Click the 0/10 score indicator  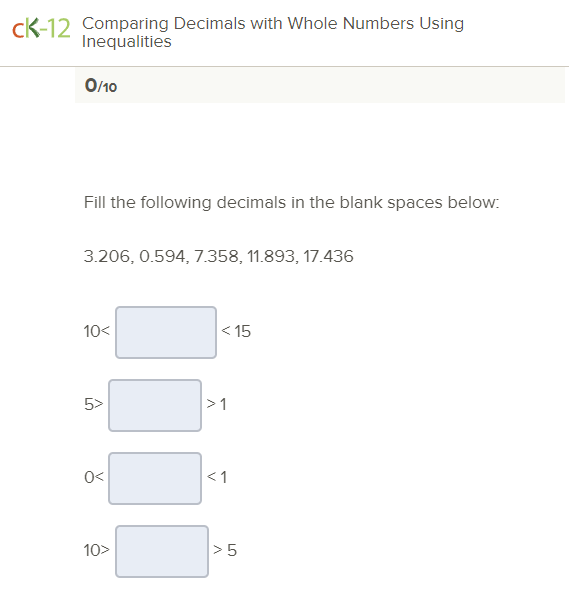tap(101, 86)
